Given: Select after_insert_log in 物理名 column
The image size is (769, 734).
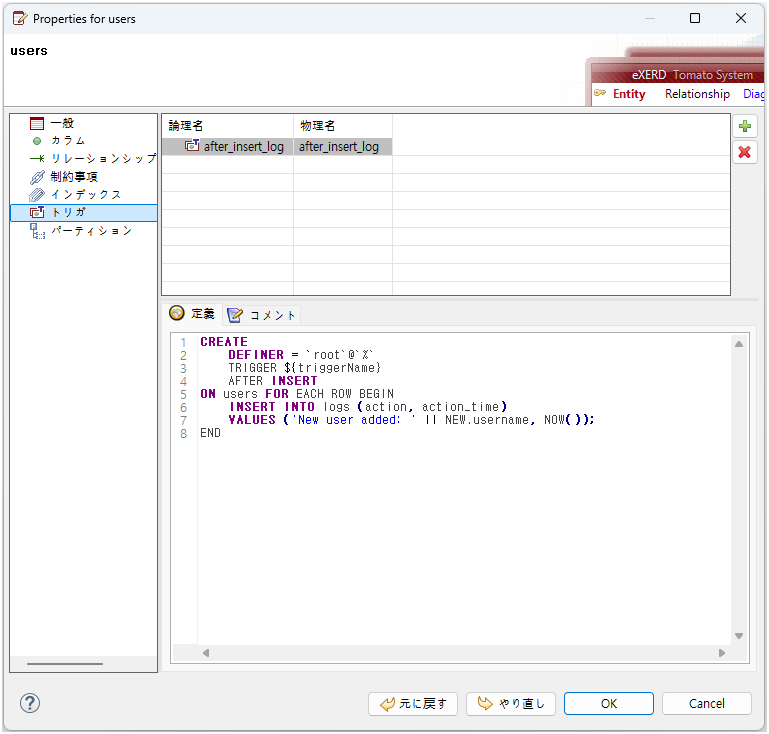Looking at the screenshot, I should (339, 147).
